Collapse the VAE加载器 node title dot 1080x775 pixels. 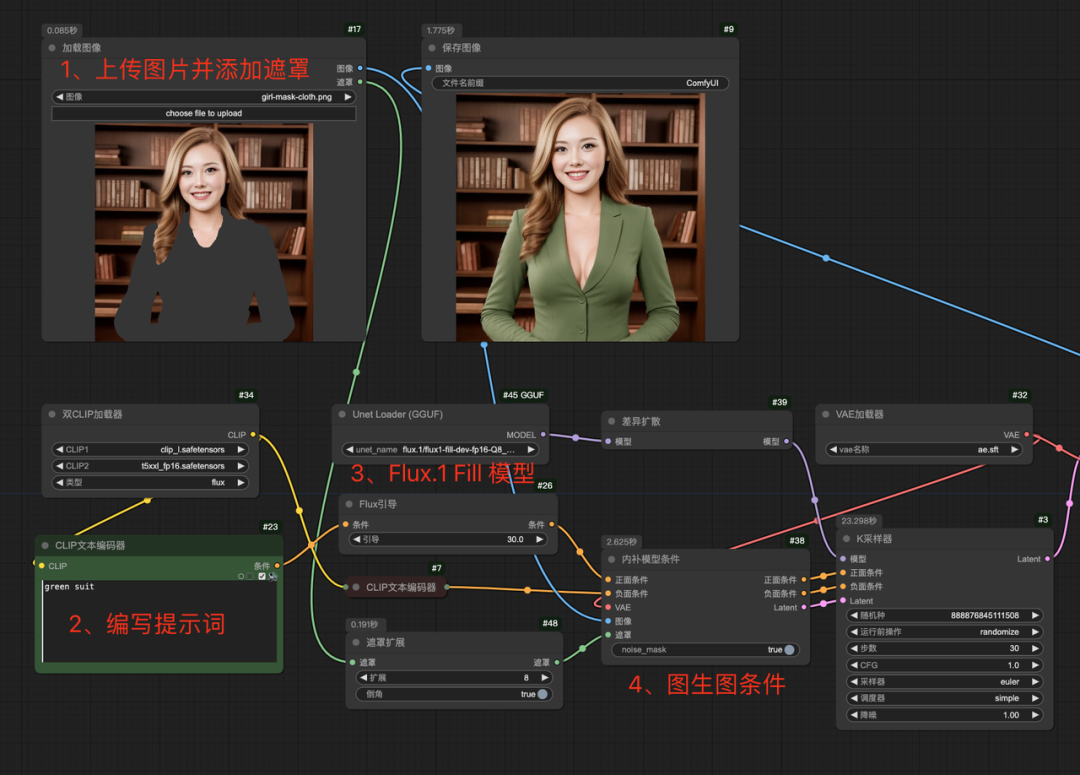(826, 414)
